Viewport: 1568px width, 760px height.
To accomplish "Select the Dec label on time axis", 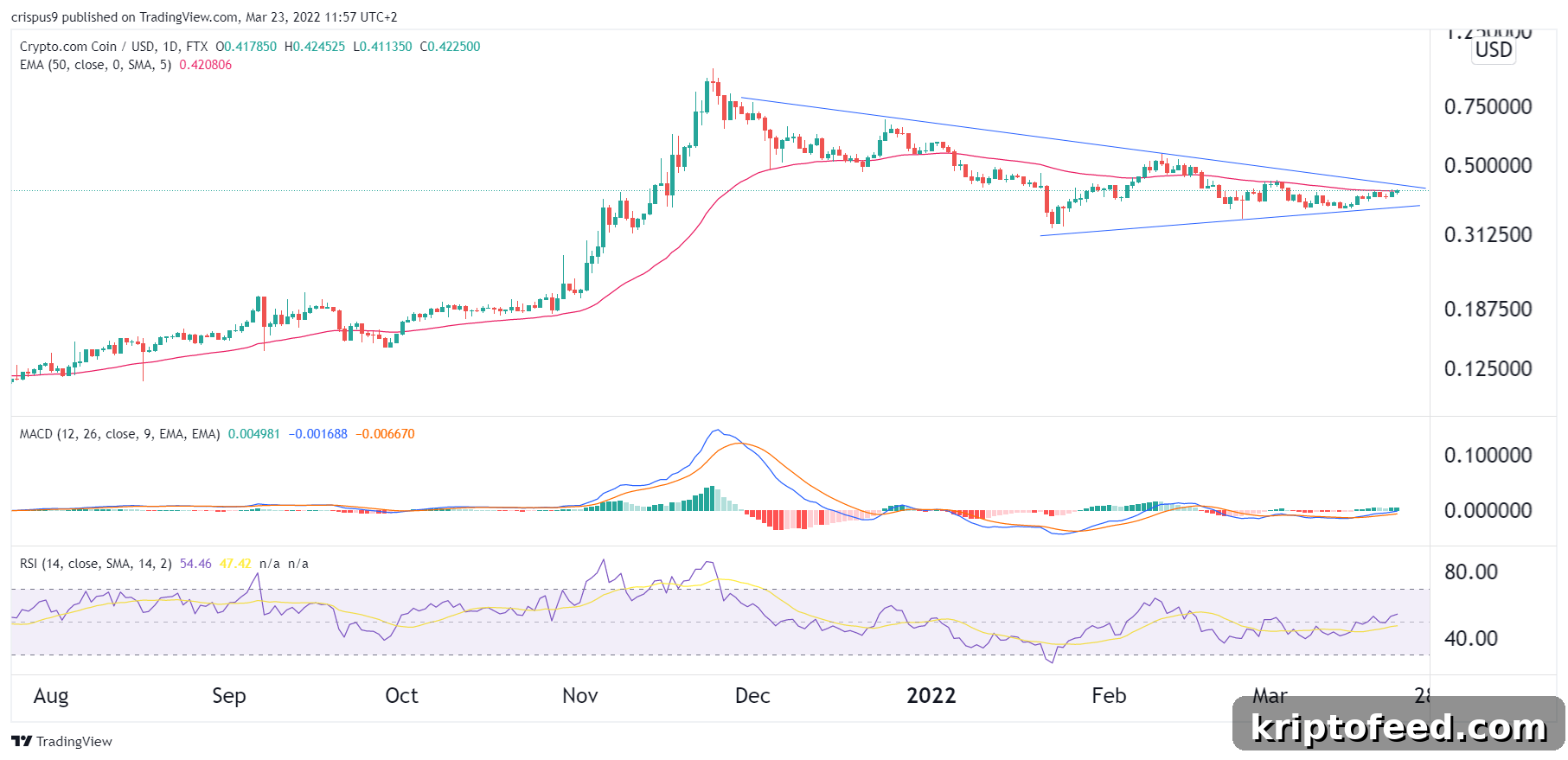I will pos(752,696).
